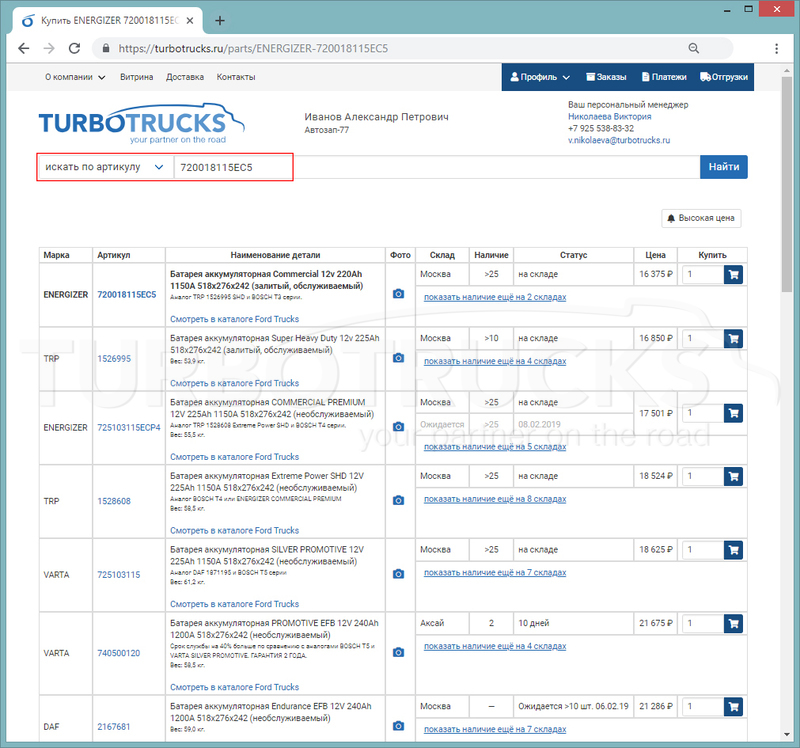Click the page vertical scrollbar thumb

point(786,184)
